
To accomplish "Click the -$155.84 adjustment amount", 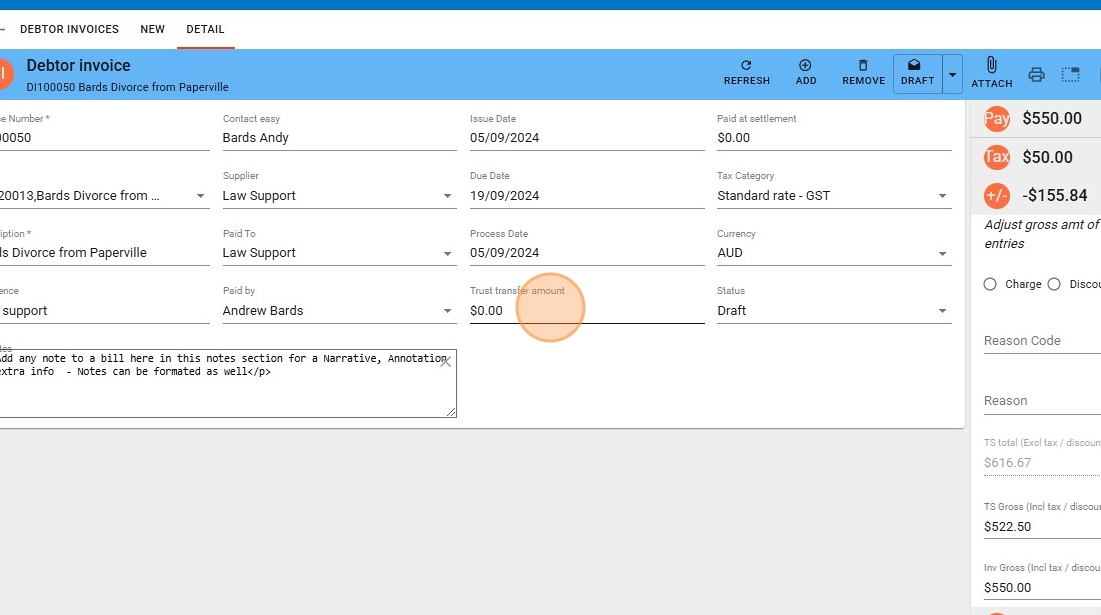I will (x=1054, y=196).
